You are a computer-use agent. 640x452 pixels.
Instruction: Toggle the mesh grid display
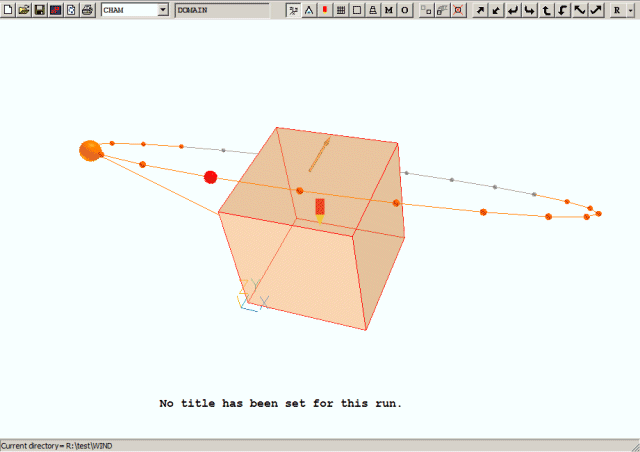pyautogui.click(x=341, y=10)
